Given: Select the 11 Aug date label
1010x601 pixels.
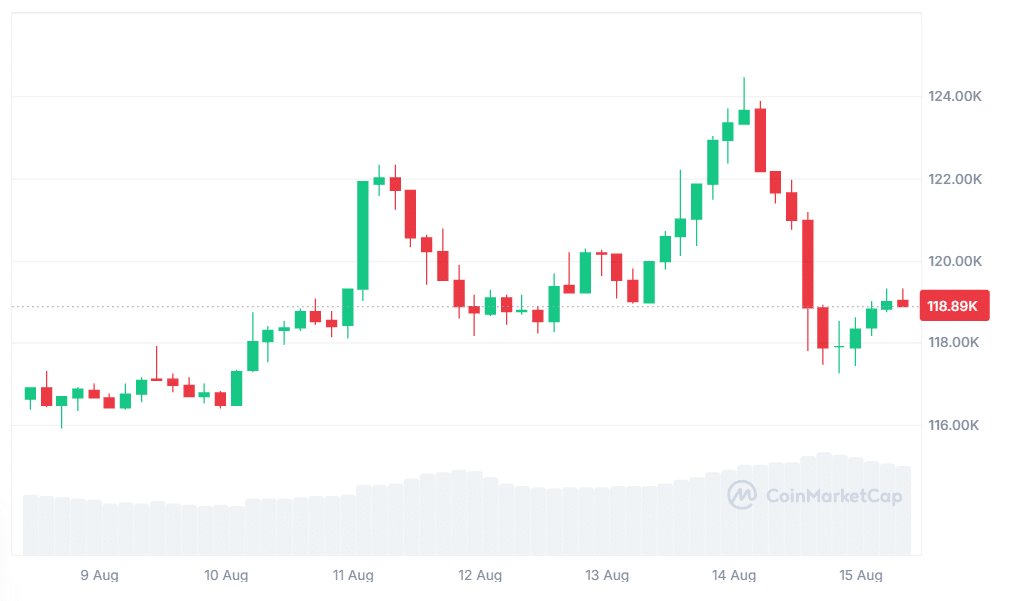Looking at the screenshot, I should (353, 575).
